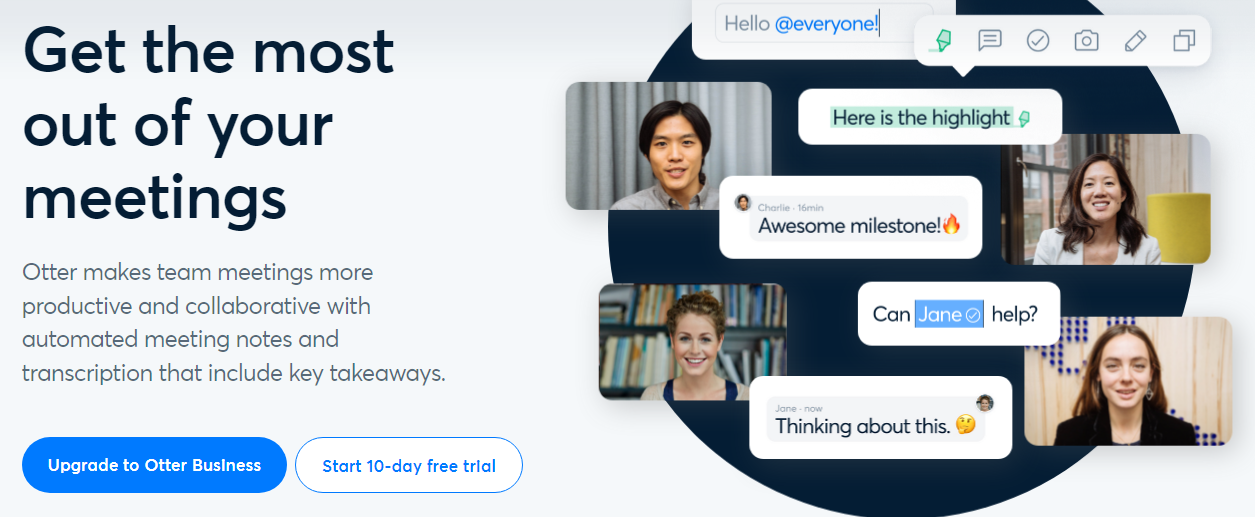Select the green highlighter icon in toolbar
Viewport: 1255px width, 517px height.
tap(942, 41)
